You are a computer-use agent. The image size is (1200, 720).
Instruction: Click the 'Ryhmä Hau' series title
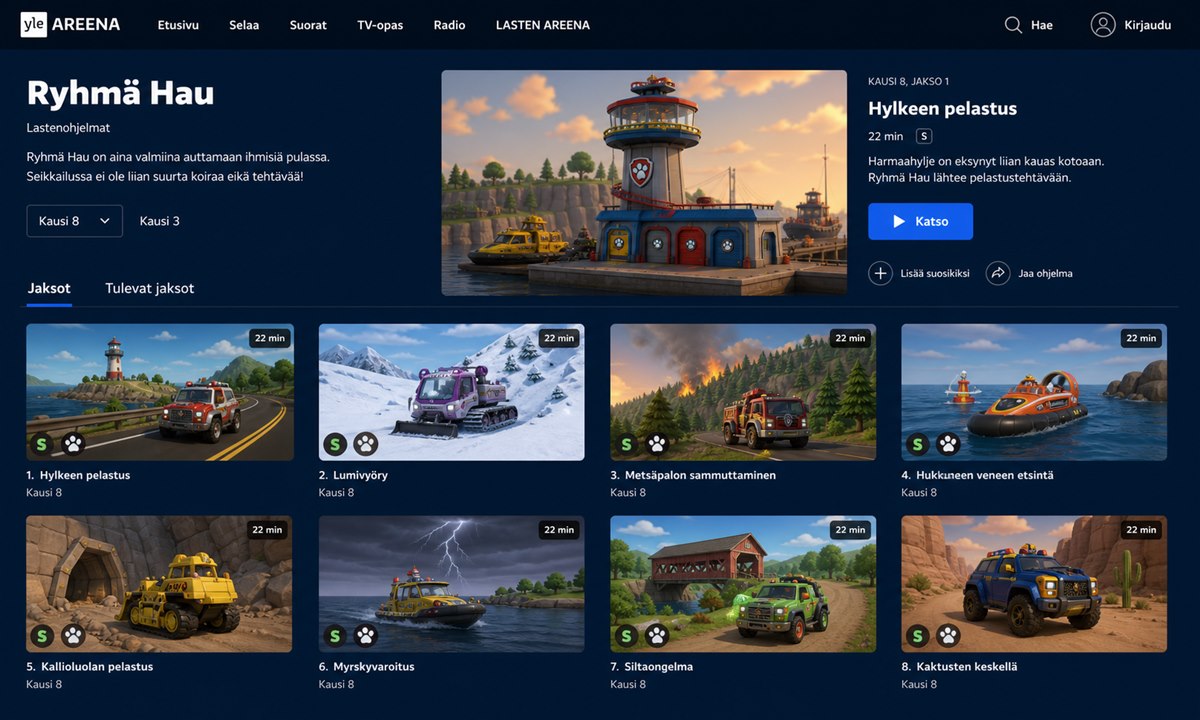coord(120,93)
